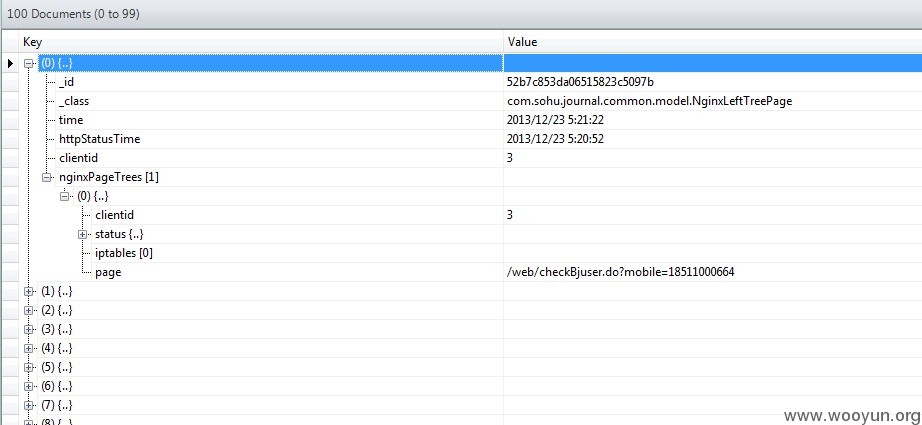Select the (5) {..} document label
This screenshot has height=425, width=922.
coord(57,367)
